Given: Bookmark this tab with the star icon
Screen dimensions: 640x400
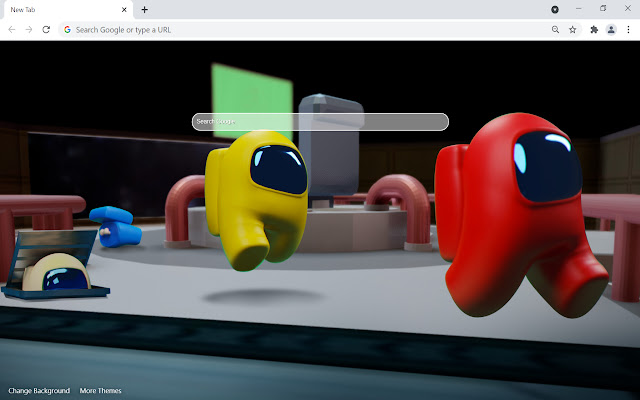Looking at the screenshot, I should pyautogui.click(x=572, y=30).
